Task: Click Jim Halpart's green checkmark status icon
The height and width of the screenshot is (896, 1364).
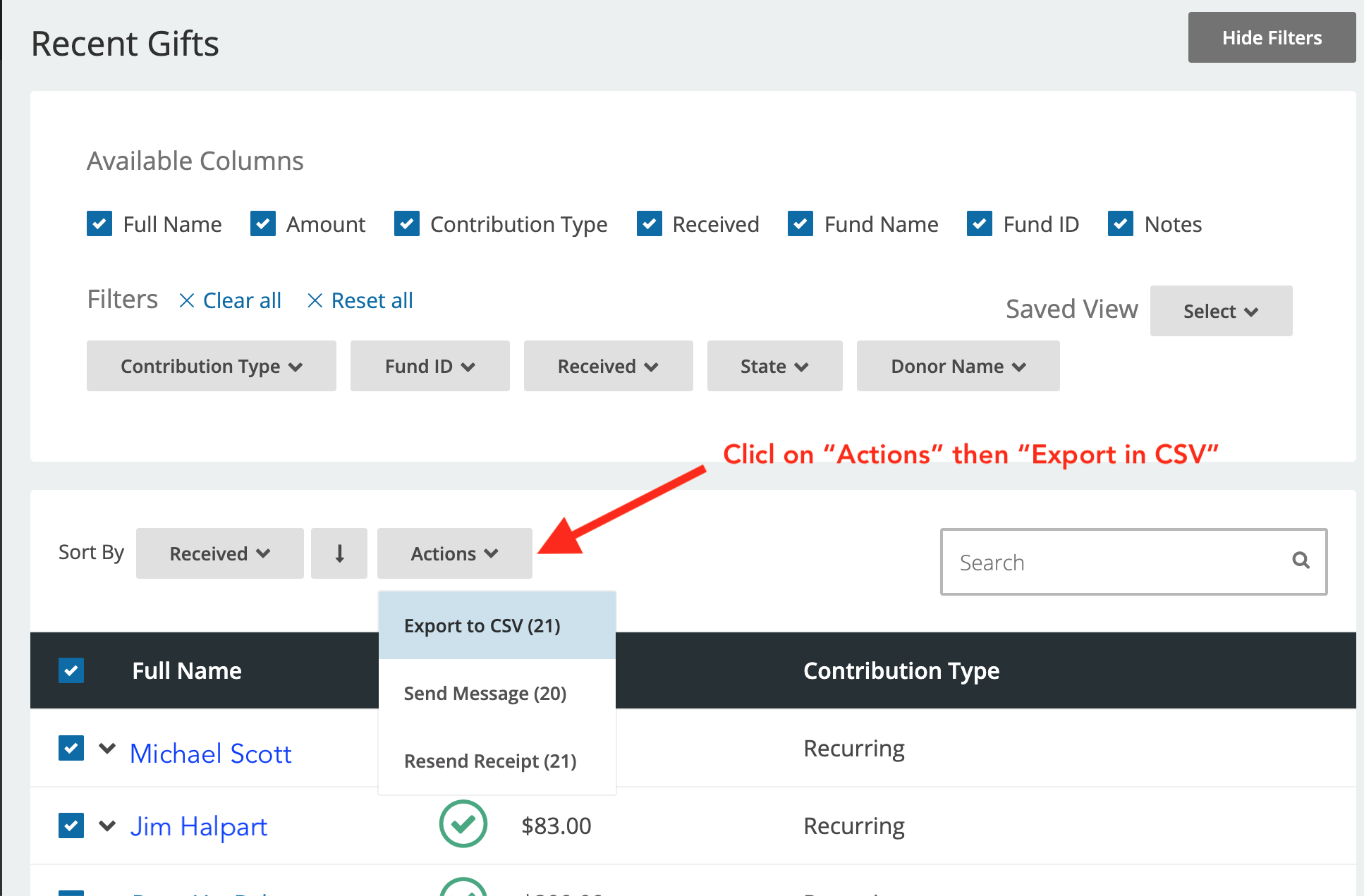Action: click(463, 824)
